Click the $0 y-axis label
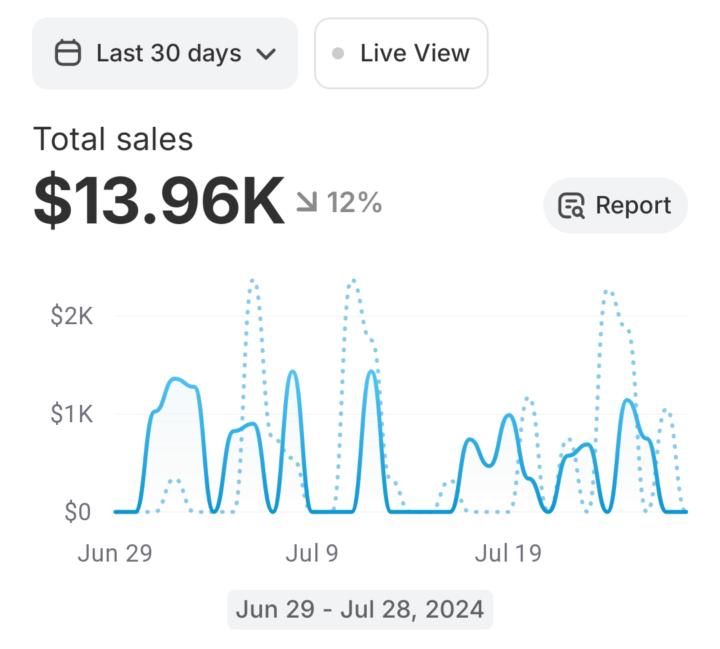This screenshot has width=720, height=649. point(76,512)
